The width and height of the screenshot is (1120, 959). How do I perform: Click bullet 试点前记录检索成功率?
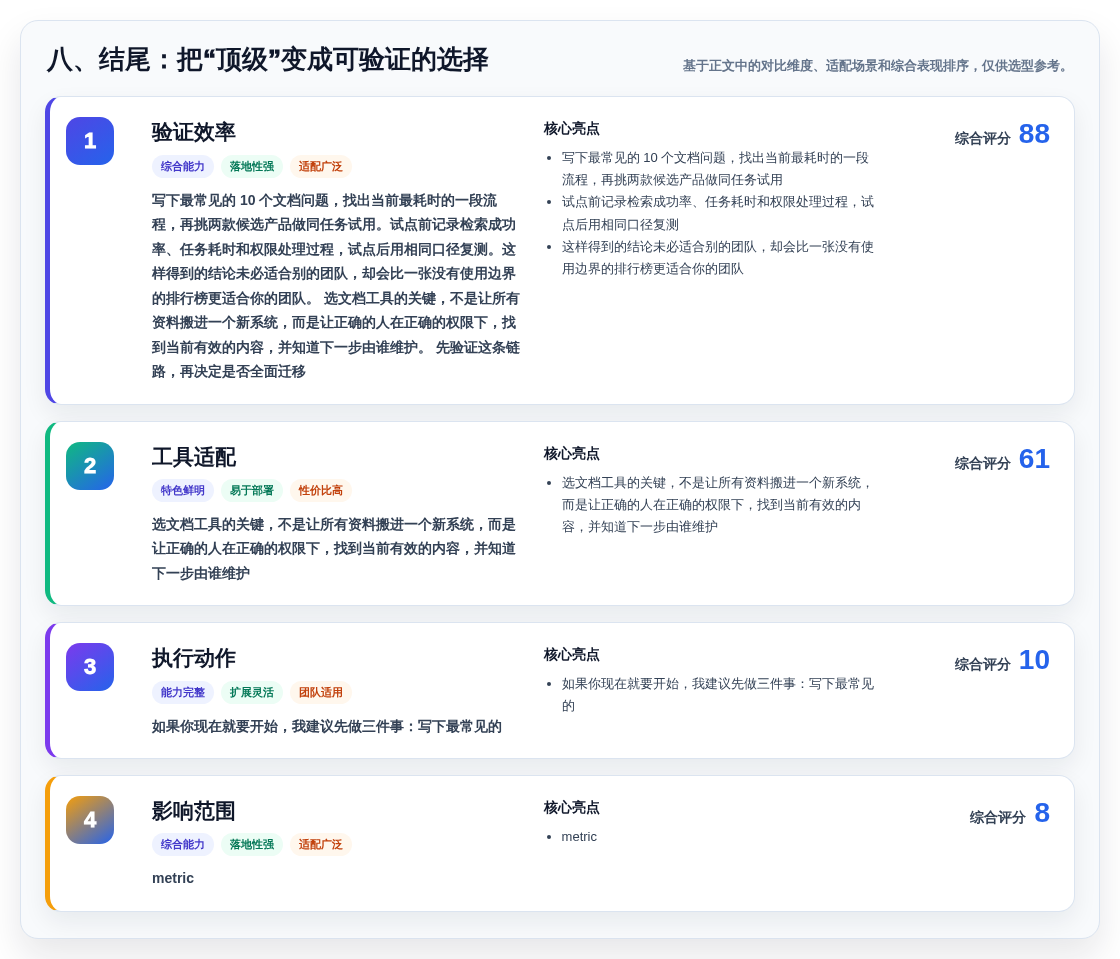pyautogui.click(x=717, y=213)
